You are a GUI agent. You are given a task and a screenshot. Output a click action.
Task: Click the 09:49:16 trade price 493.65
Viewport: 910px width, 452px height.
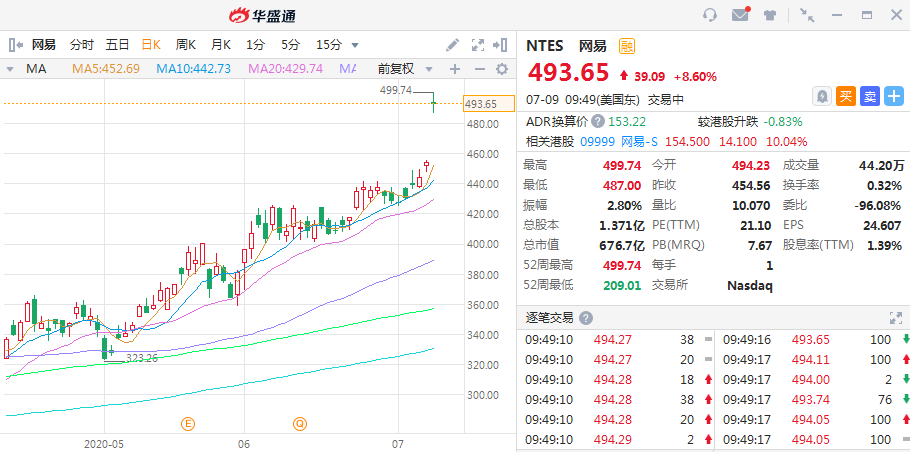pyautogui.click(x=811, y=340)
